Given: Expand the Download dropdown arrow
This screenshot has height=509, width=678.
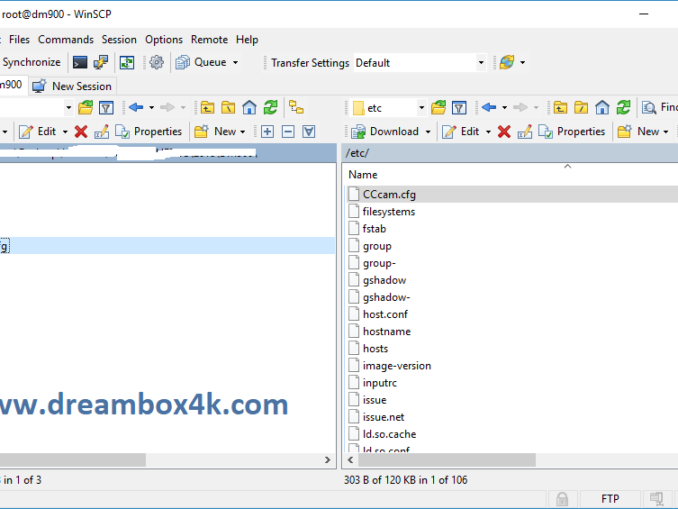Looking at the screenshot, I should tap(428, 132).
